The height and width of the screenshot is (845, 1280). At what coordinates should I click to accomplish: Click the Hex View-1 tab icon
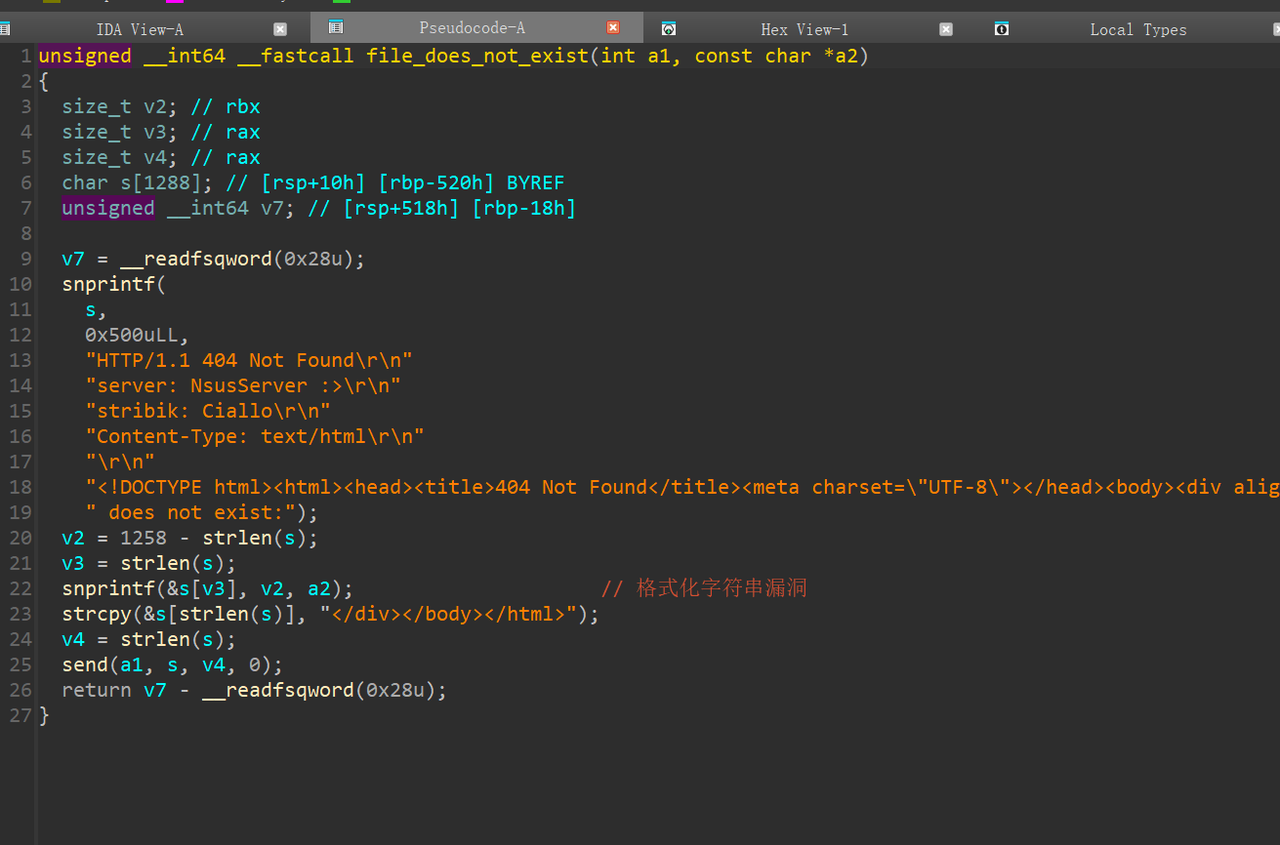click(669, 29)
